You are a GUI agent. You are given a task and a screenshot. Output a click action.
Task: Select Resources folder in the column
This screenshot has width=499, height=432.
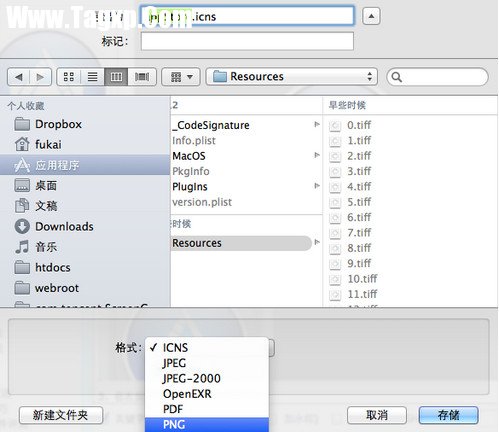pos(241,243)
